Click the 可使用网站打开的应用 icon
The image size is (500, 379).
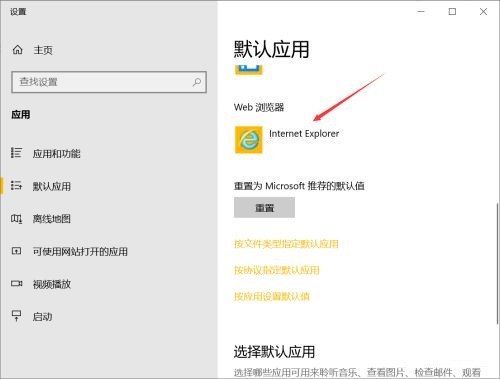coord(16,251)
